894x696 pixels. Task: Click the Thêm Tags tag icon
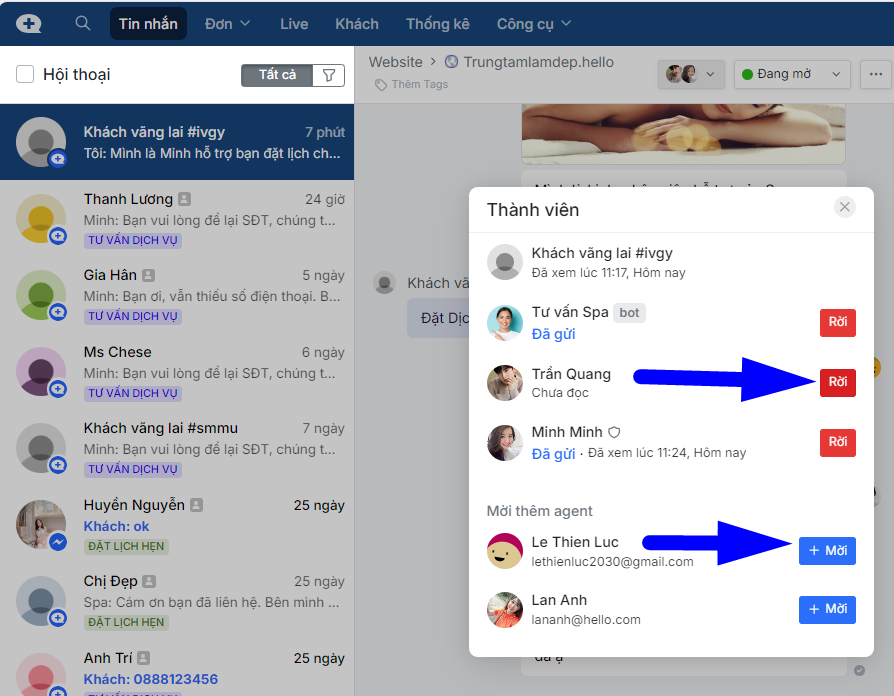click(x=381, y=85)
